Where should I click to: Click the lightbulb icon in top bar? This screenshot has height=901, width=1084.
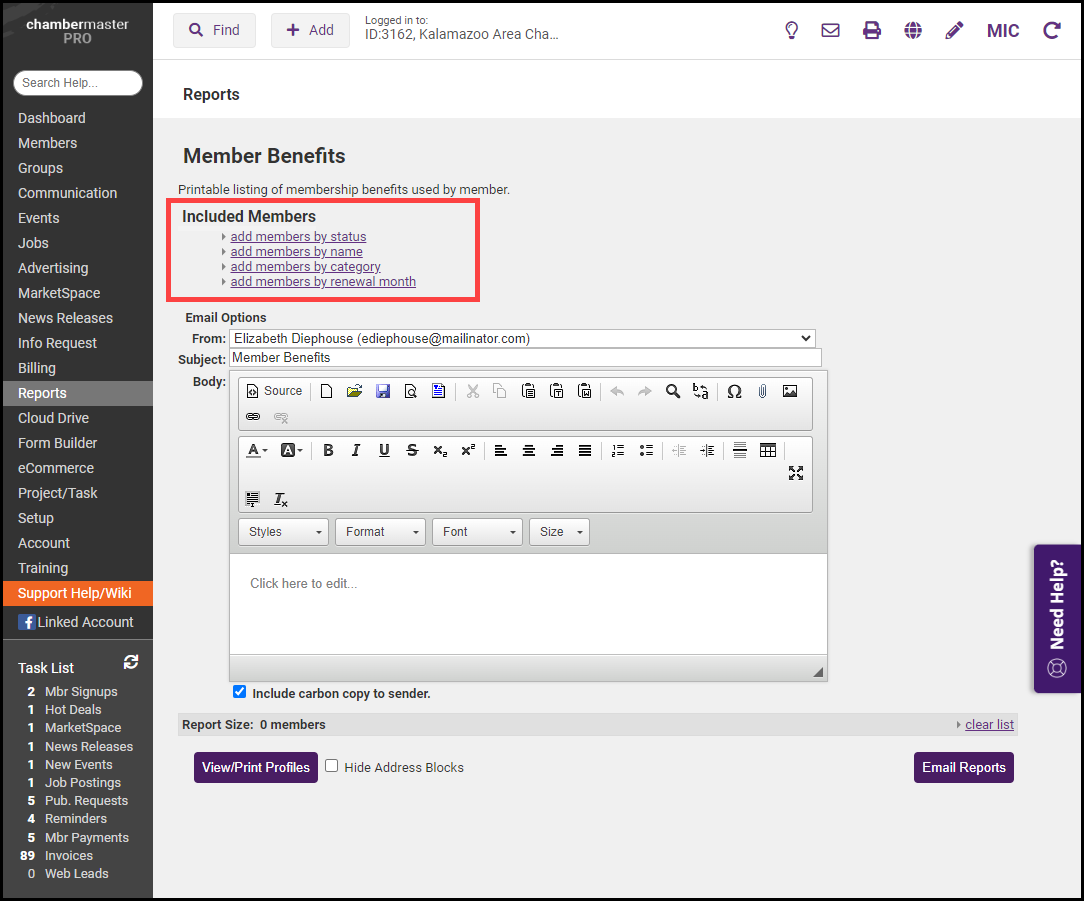click(791, 30)
